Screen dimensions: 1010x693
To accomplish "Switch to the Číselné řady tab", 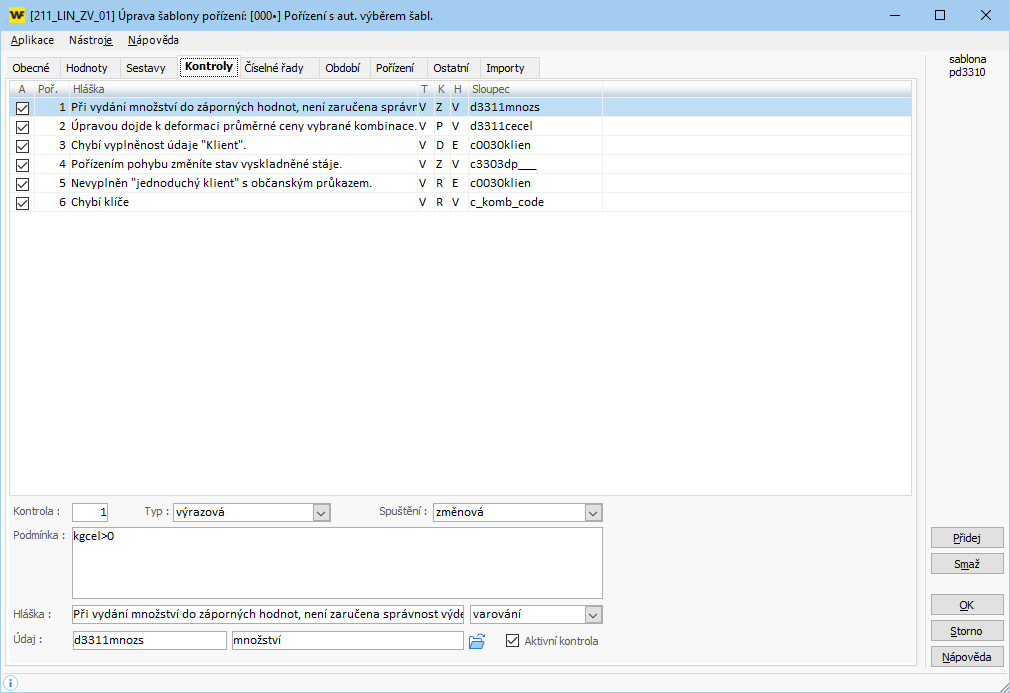I will [x=280, y=68].
